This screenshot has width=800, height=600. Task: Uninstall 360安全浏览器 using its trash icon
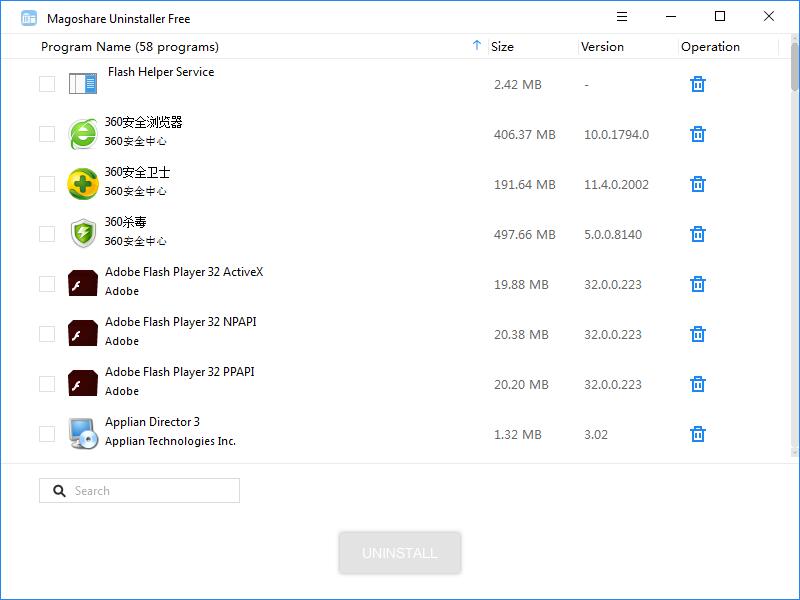(x=697, y=133)
